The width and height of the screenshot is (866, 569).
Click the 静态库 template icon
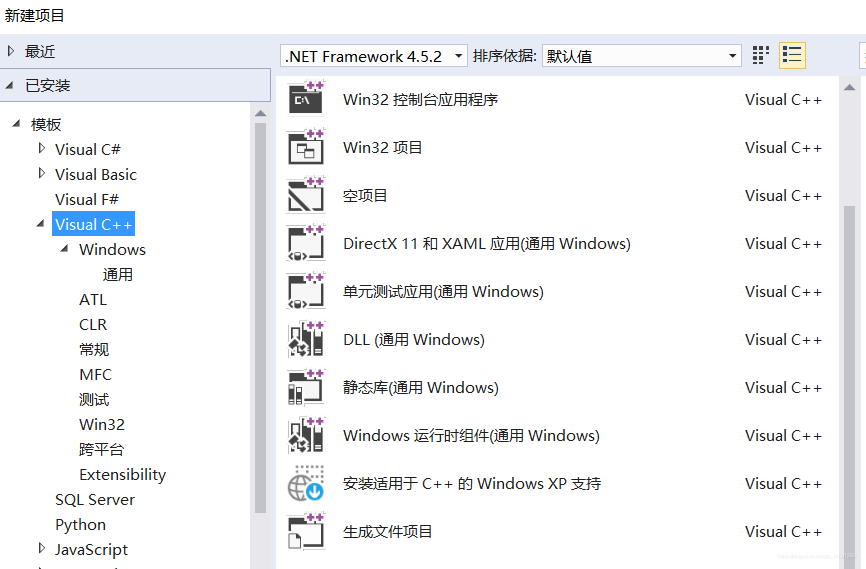coord(306,387)
